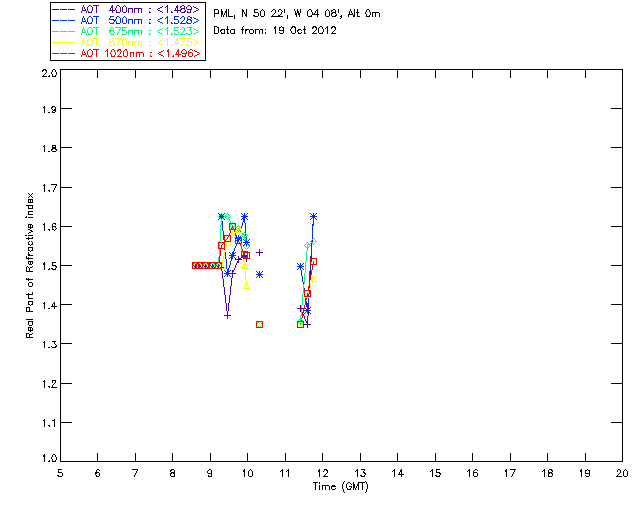Click the isolated blue asterisk marker near 1.48

(259, 275)
